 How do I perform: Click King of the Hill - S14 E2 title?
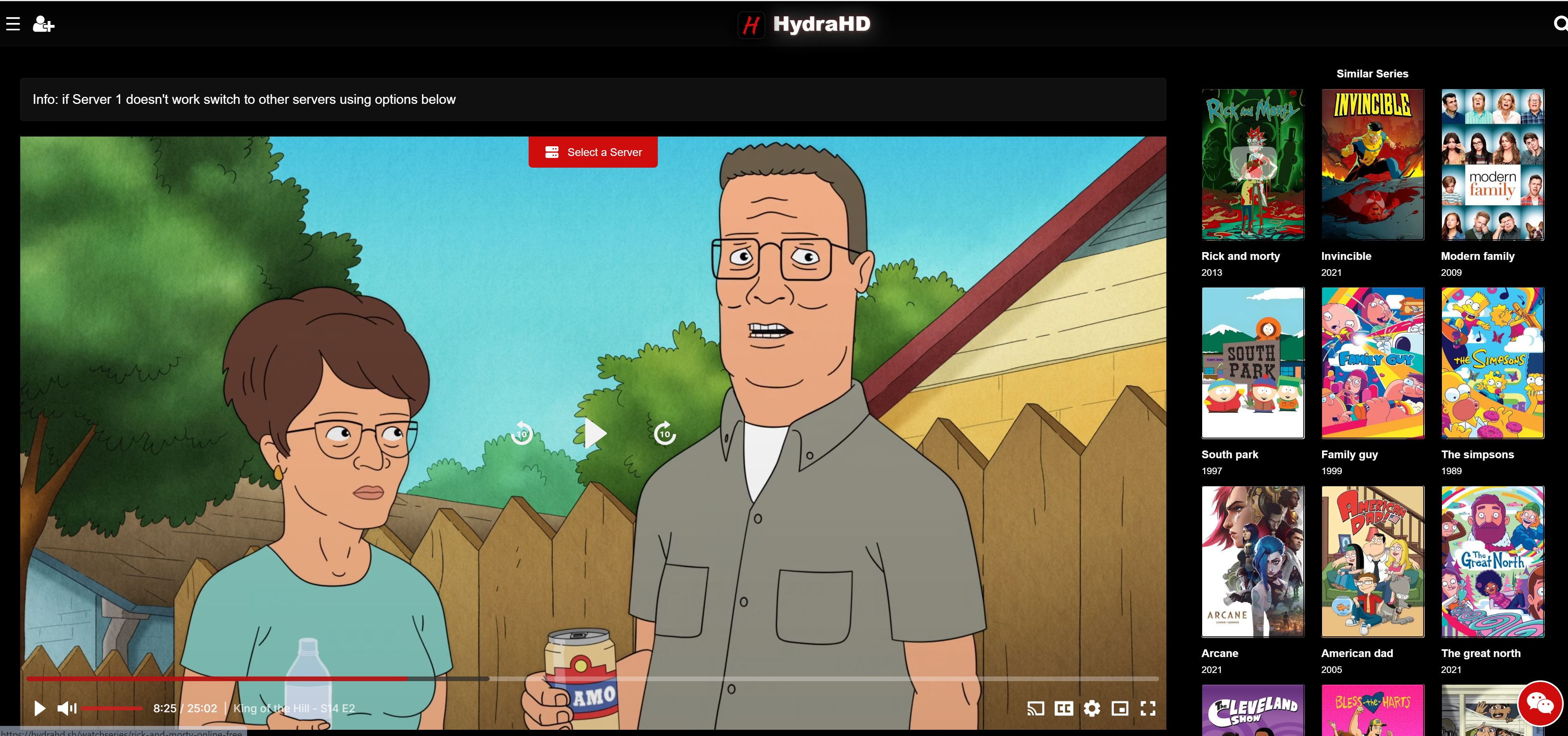pyautogui.click(x=294, y=708)
